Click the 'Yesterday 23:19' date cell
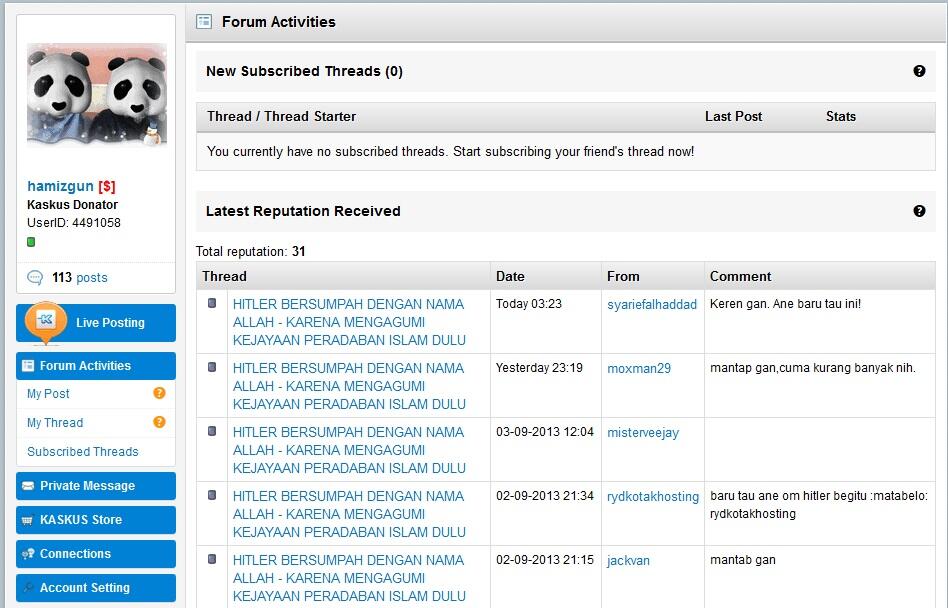Screen dimensions: 948x608 coord(539,368)
